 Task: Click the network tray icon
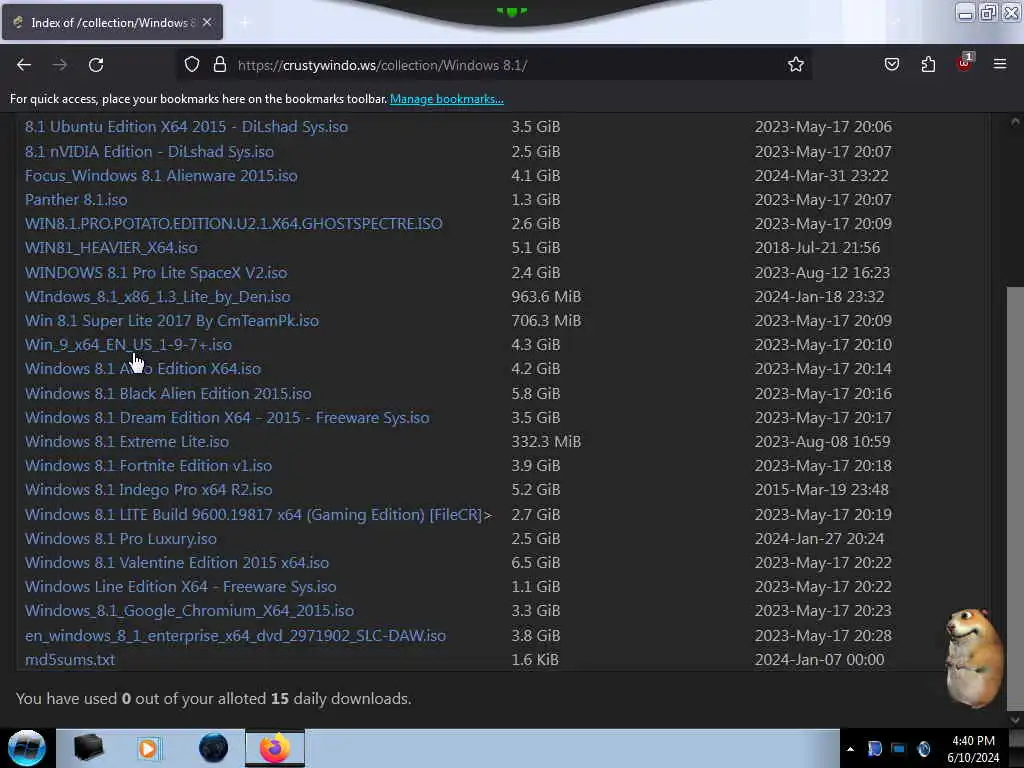[899, 748]
